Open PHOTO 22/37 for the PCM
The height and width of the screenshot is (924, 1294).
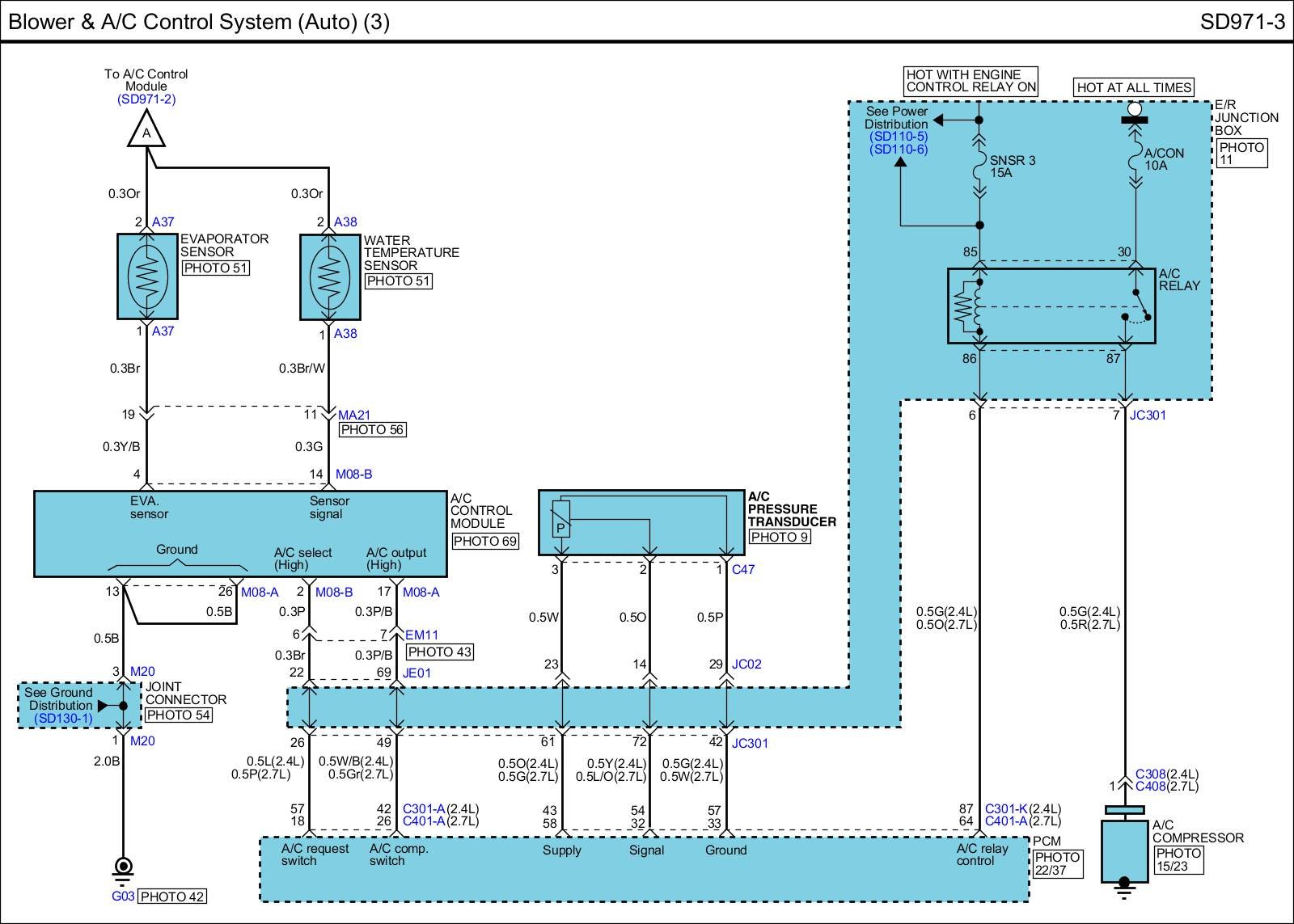point(1057,863)
